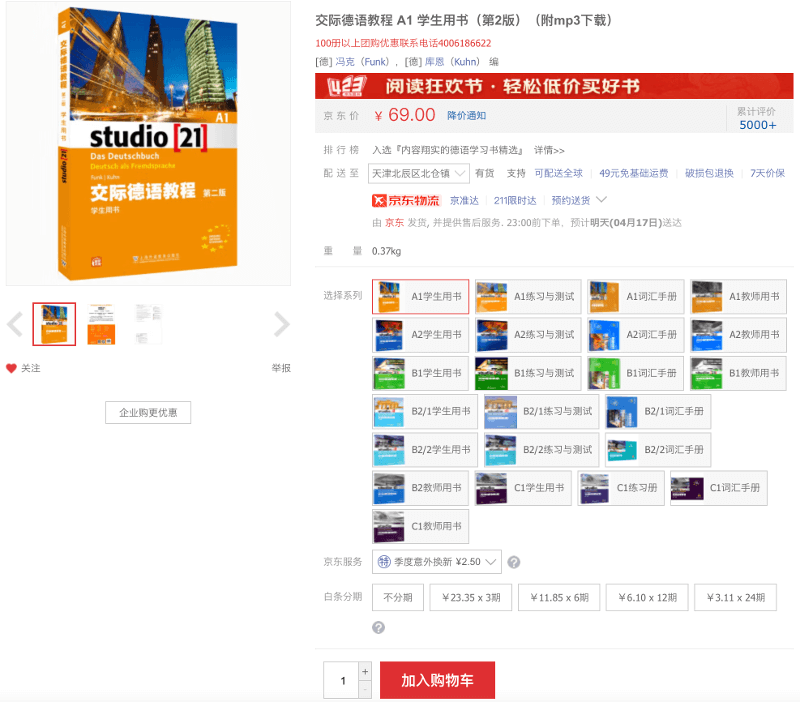Choose the C1练习册 option
Viewport: 800px width, 702px height.
pyautogui.click(x=621, y=488)
